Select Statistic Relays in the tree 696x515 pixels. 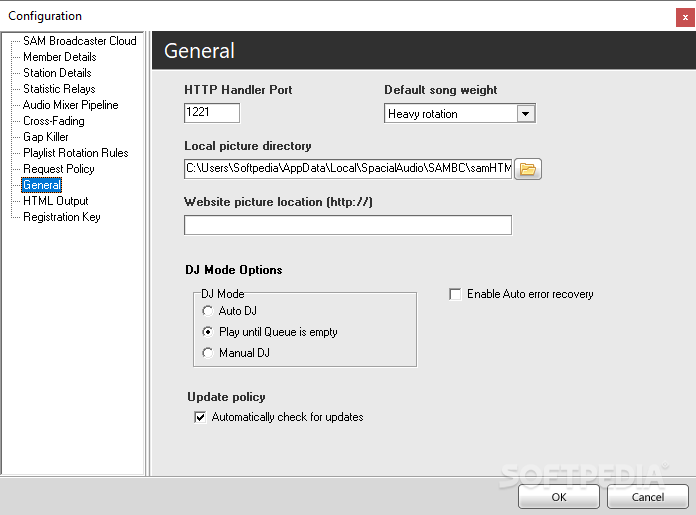click(59, 89)
